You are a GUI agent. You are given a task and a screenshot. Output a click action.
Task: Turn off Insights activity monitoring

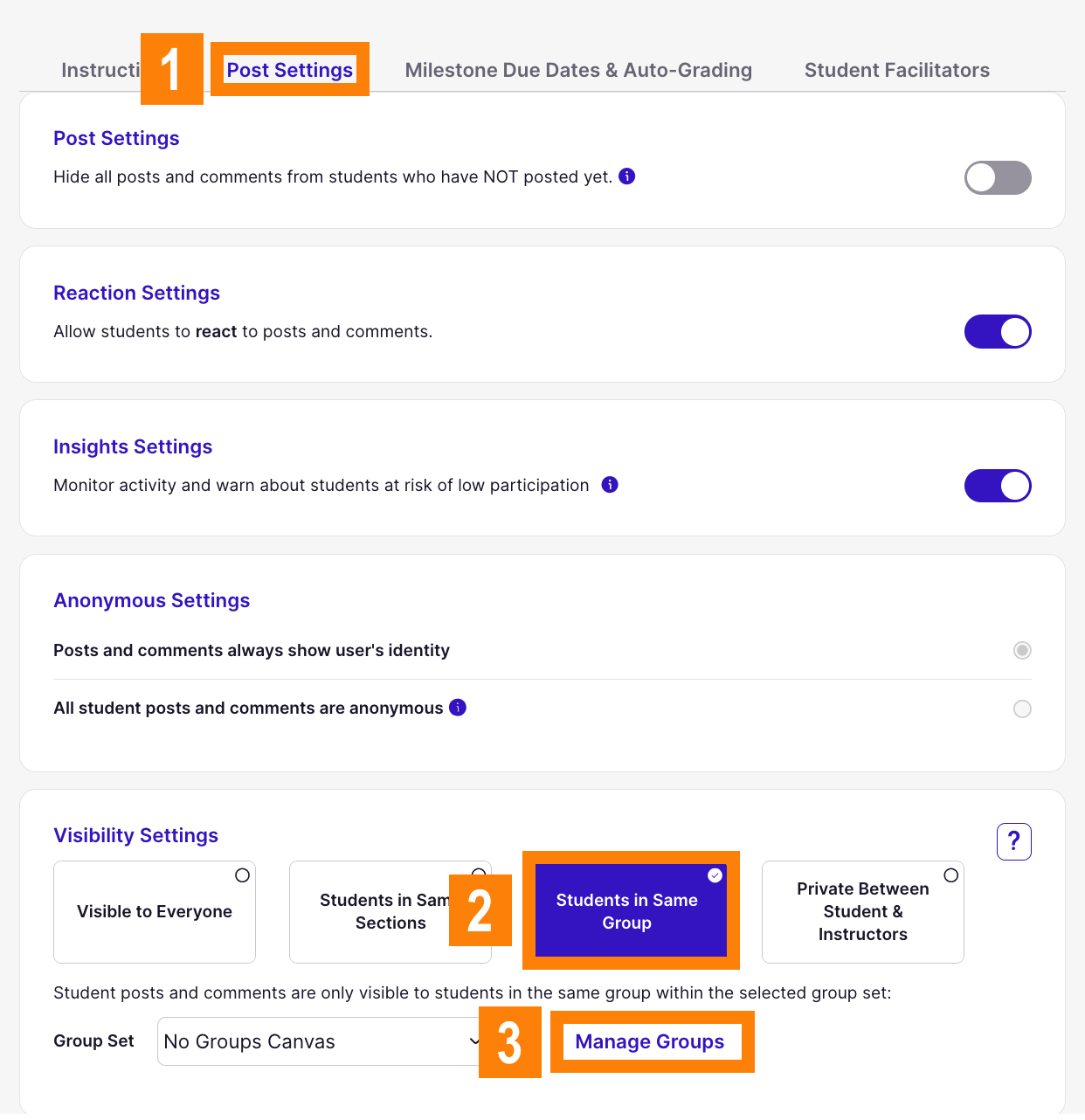(998, 486)
